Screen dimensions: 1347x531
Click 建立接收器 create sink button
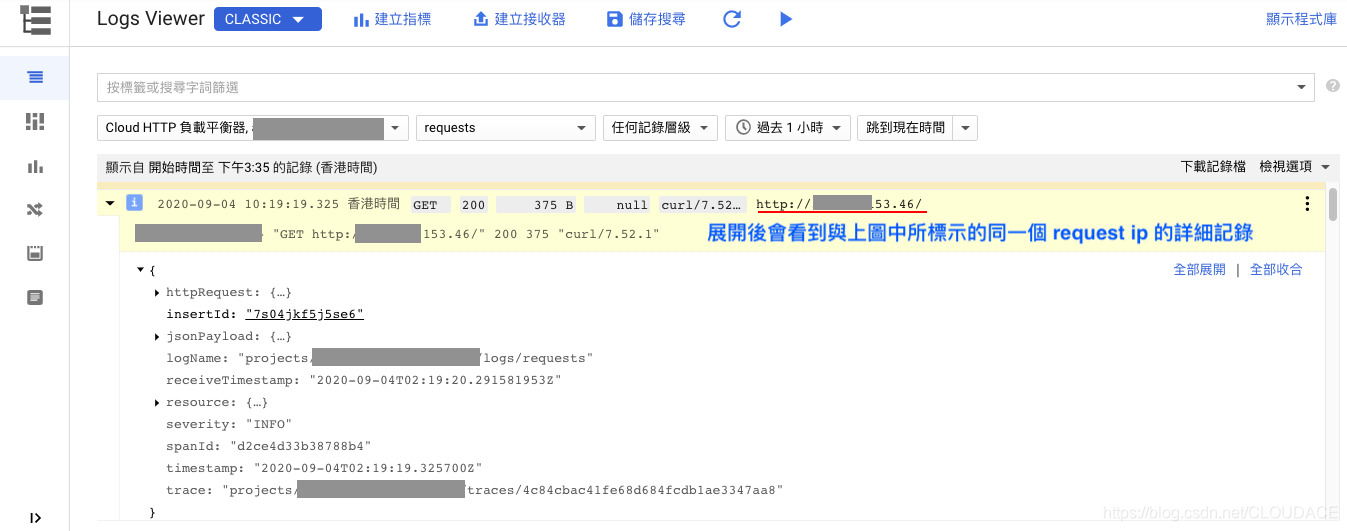519,19
